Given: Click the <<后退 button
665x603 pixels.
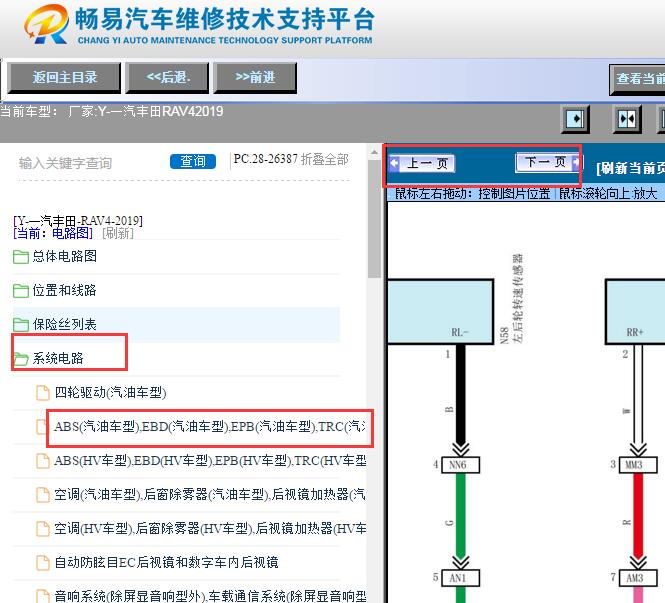Looking at the screenshot, I should (167, 78).
